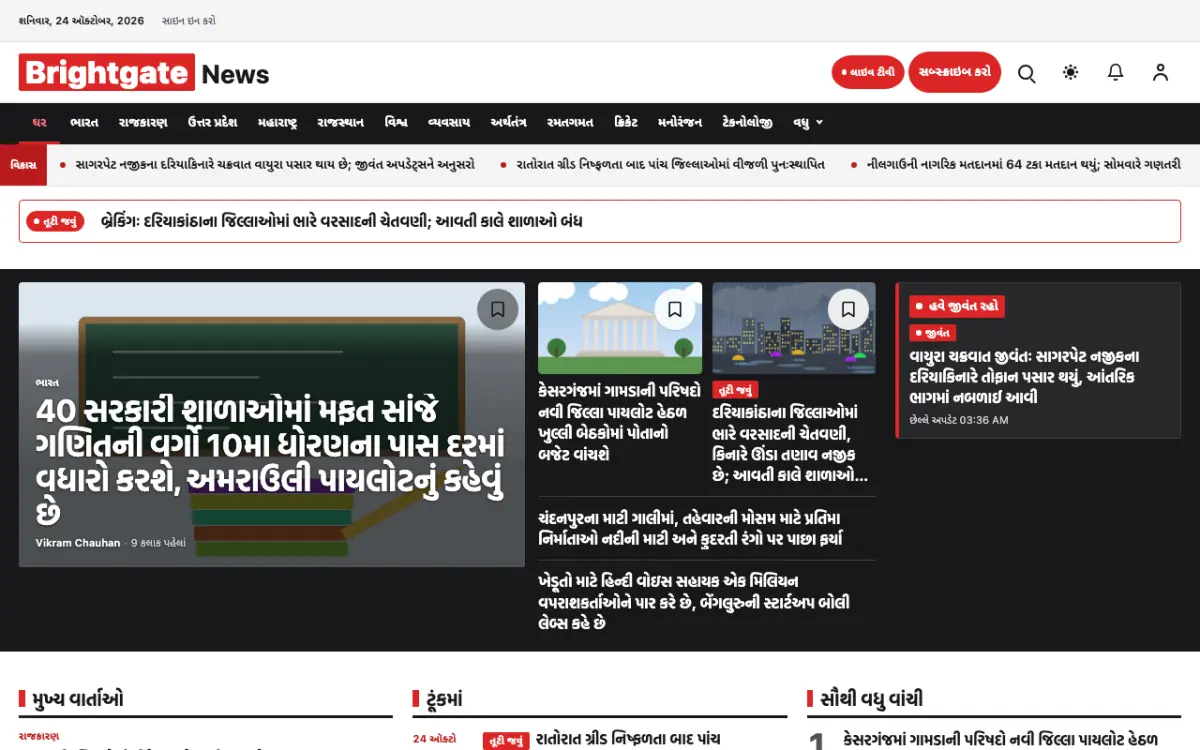Open the ઘર nav tab
The image size is (1200, 750).
pyautogui.click(x=40, y=122)
